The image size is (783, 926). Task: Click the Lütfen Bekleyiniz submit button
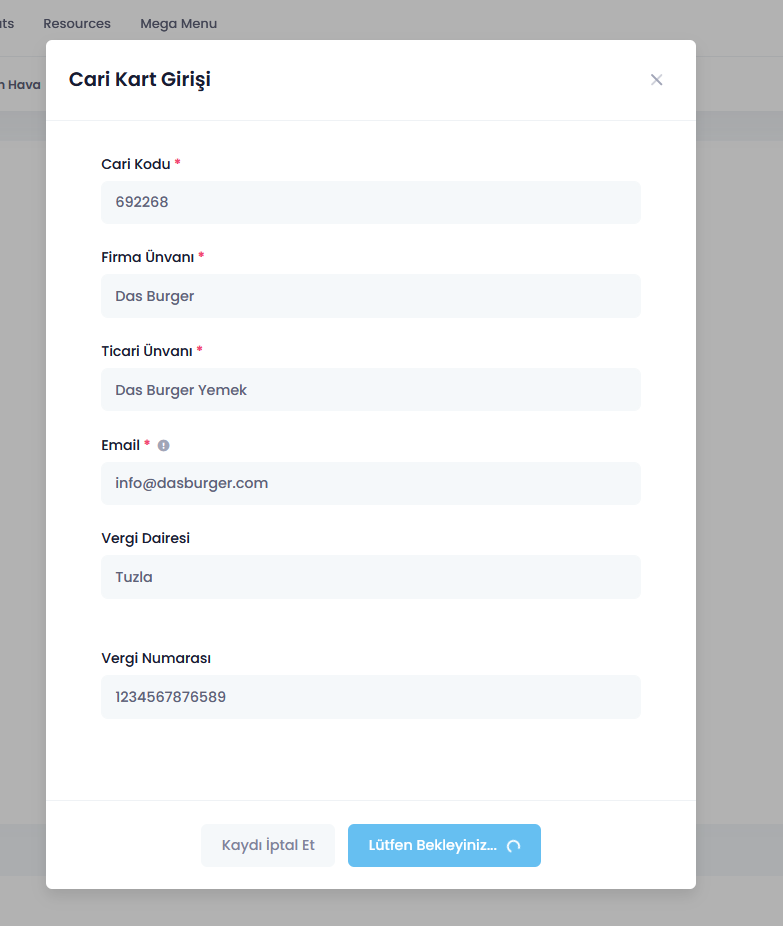(x=444, y=845)
